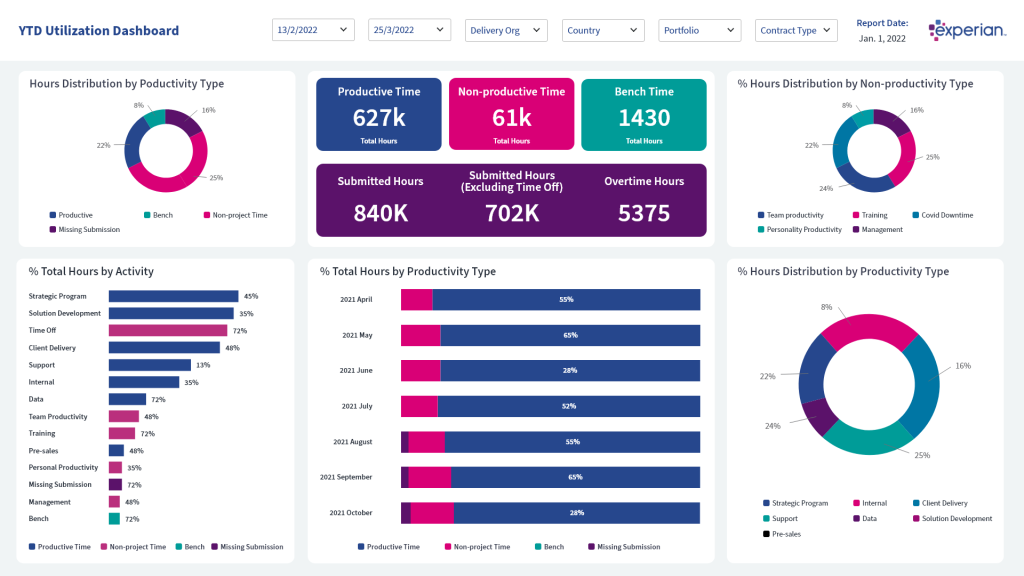
Task: Select the Non-productive Time 61k card
Action: pos(511,115)
